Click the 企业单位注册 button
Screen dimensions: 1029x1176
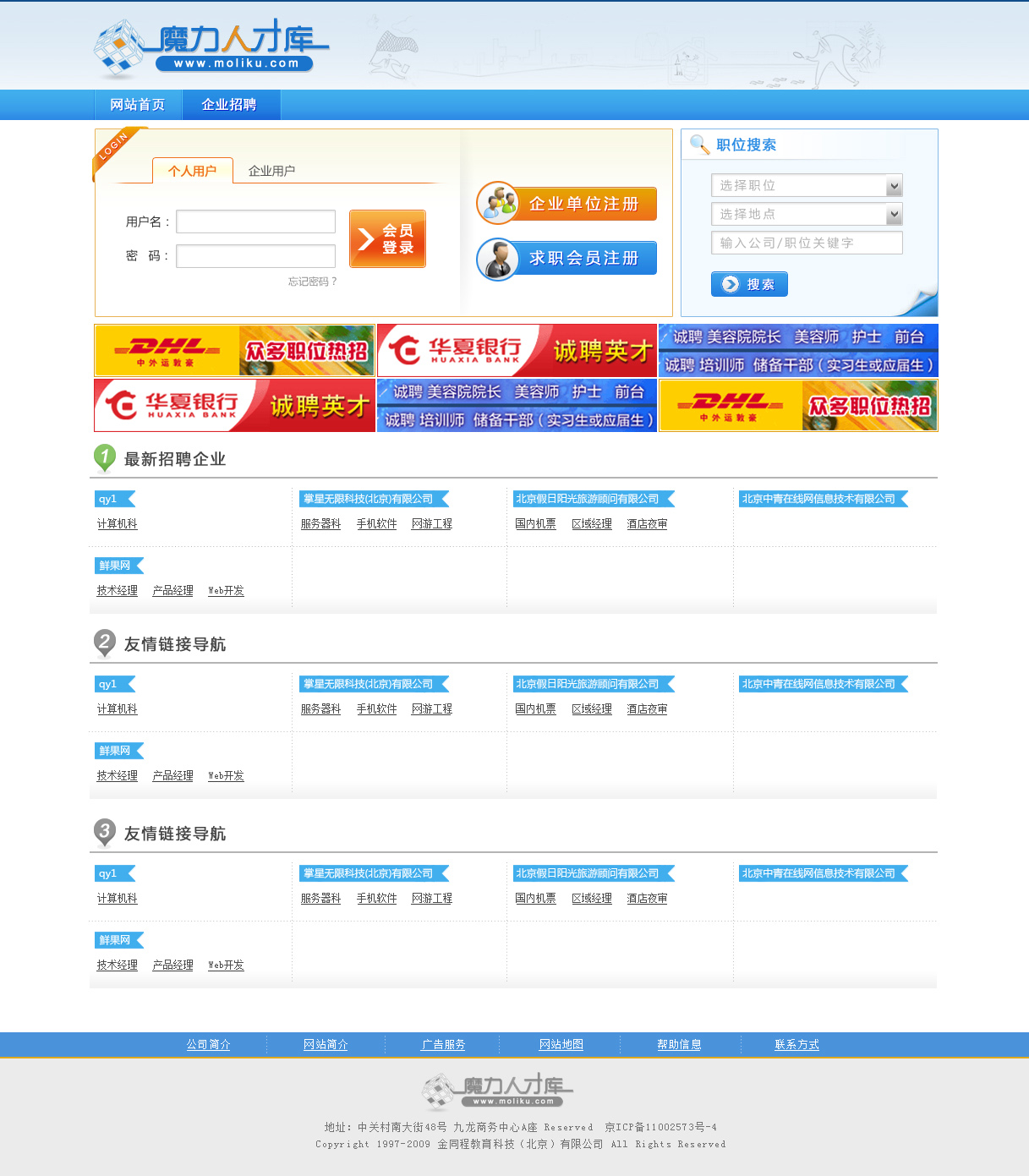click(566, 204)
